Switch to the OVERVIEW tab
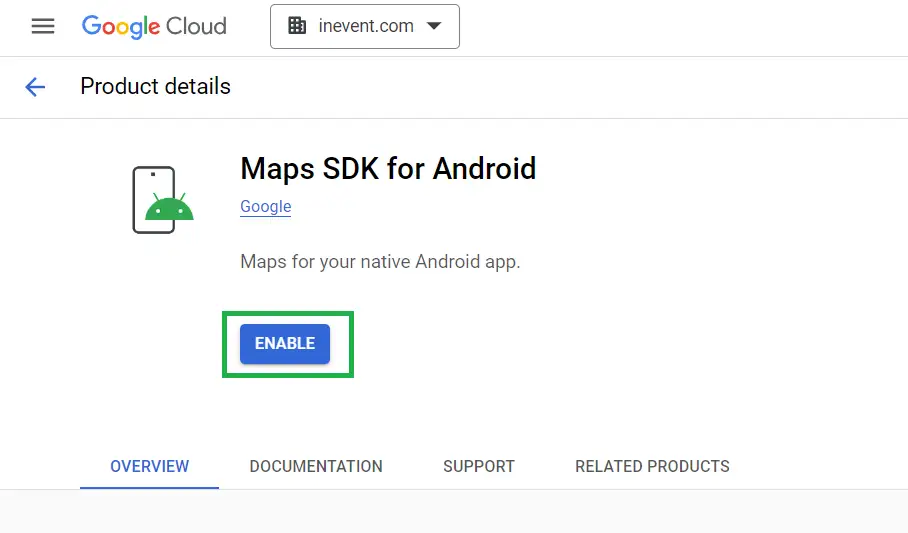This screenshot has height=533, width=908. tap(149, 466)
